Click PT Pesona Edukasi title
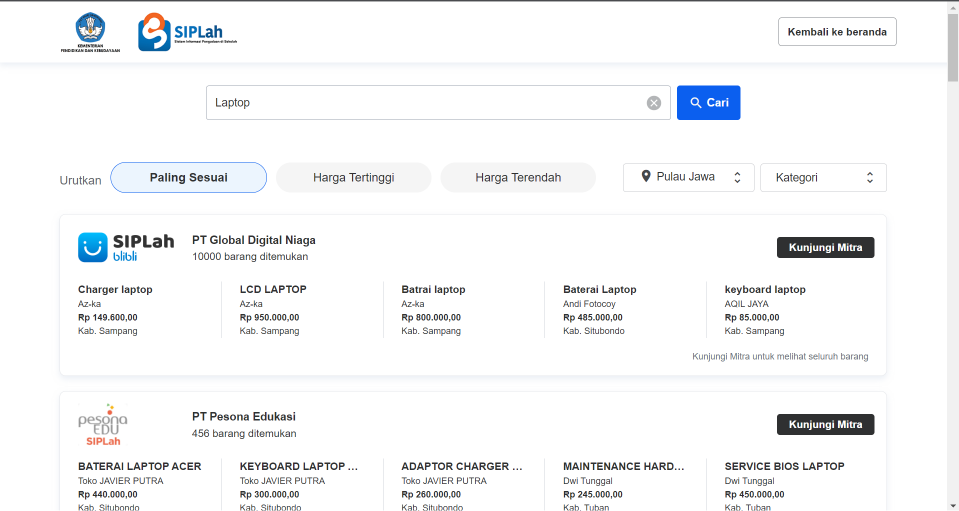Screen dimensions: 959x511 coord(243,417)
